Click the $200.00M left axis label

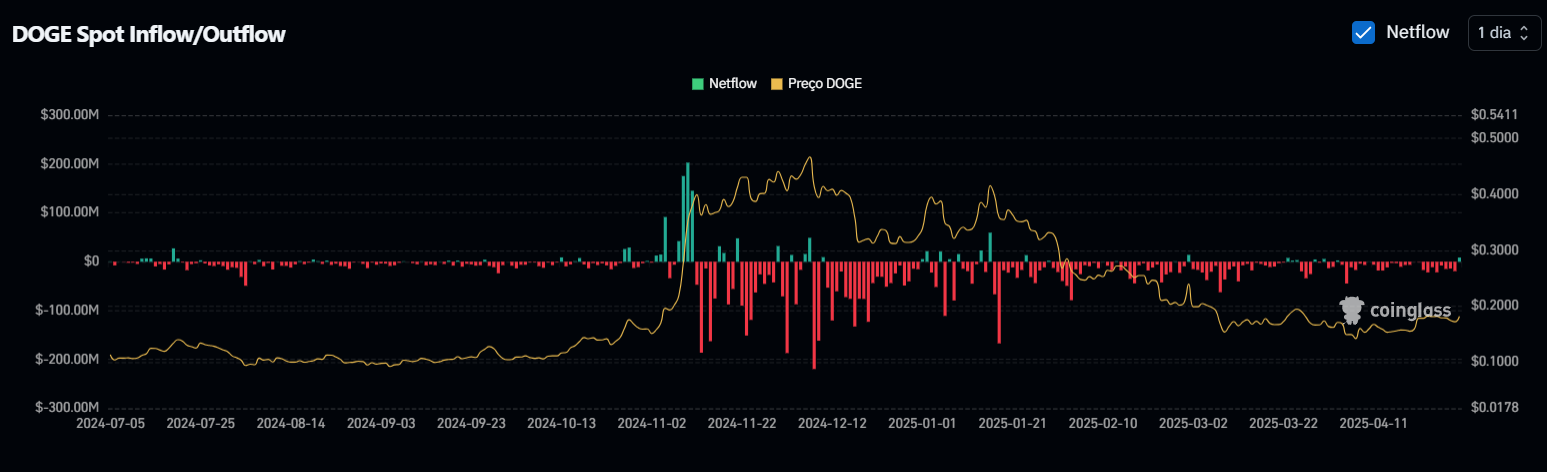click(x=69, y=164)
